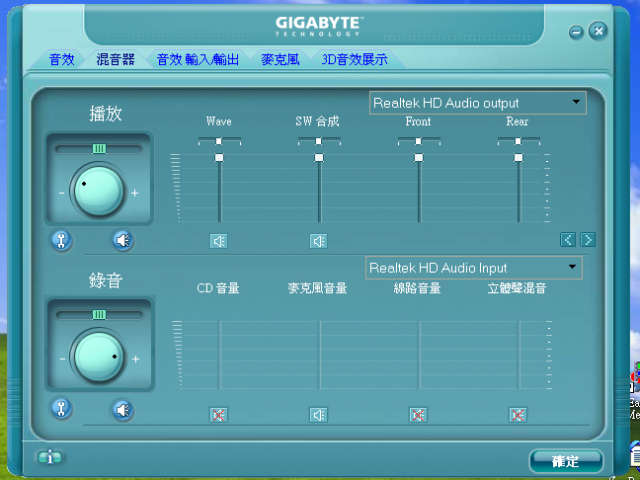Click the CD 音量 label

[x=218, y=289]
